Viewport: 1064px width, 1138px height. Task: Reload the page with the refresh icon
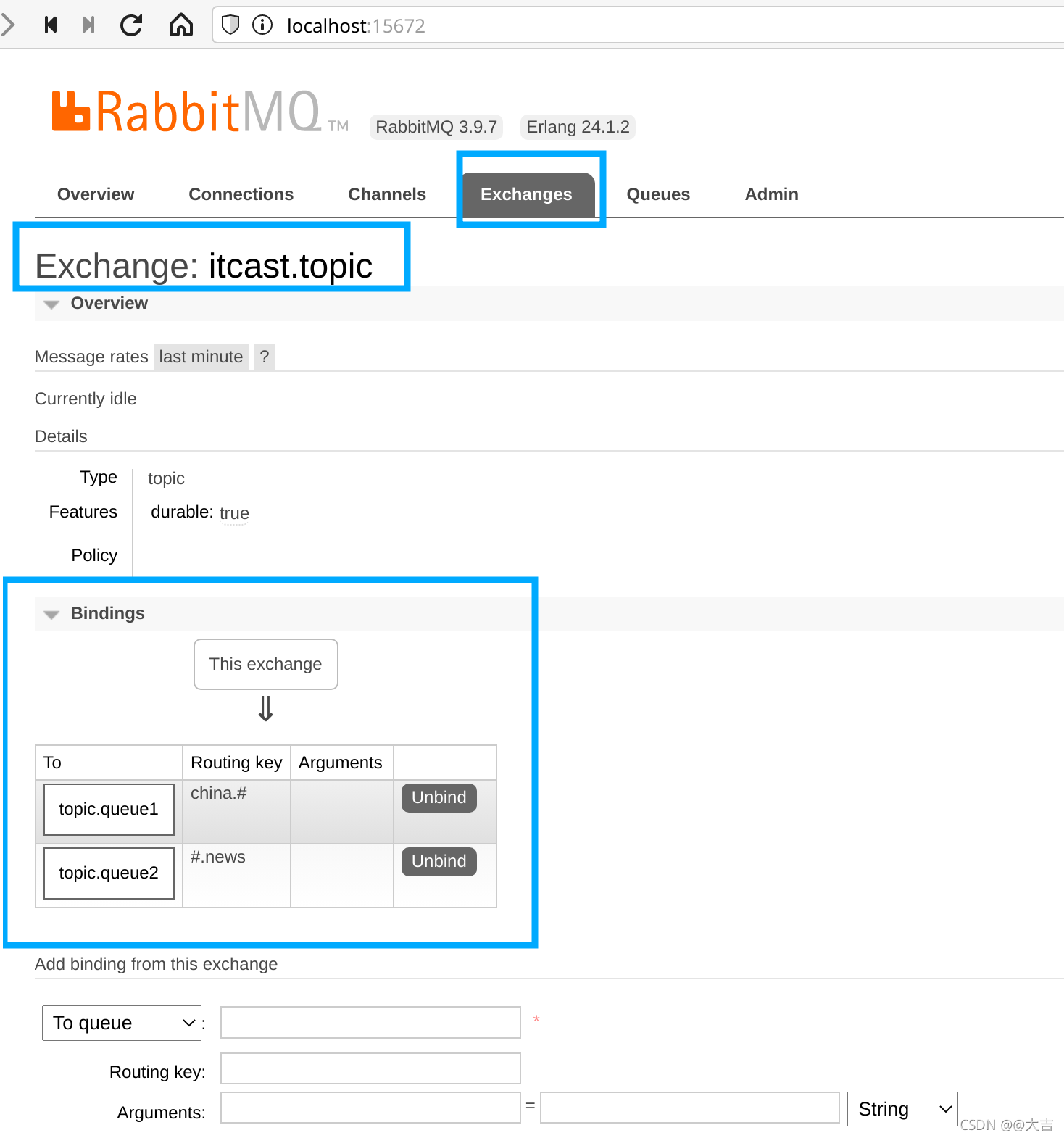[131, 25]
